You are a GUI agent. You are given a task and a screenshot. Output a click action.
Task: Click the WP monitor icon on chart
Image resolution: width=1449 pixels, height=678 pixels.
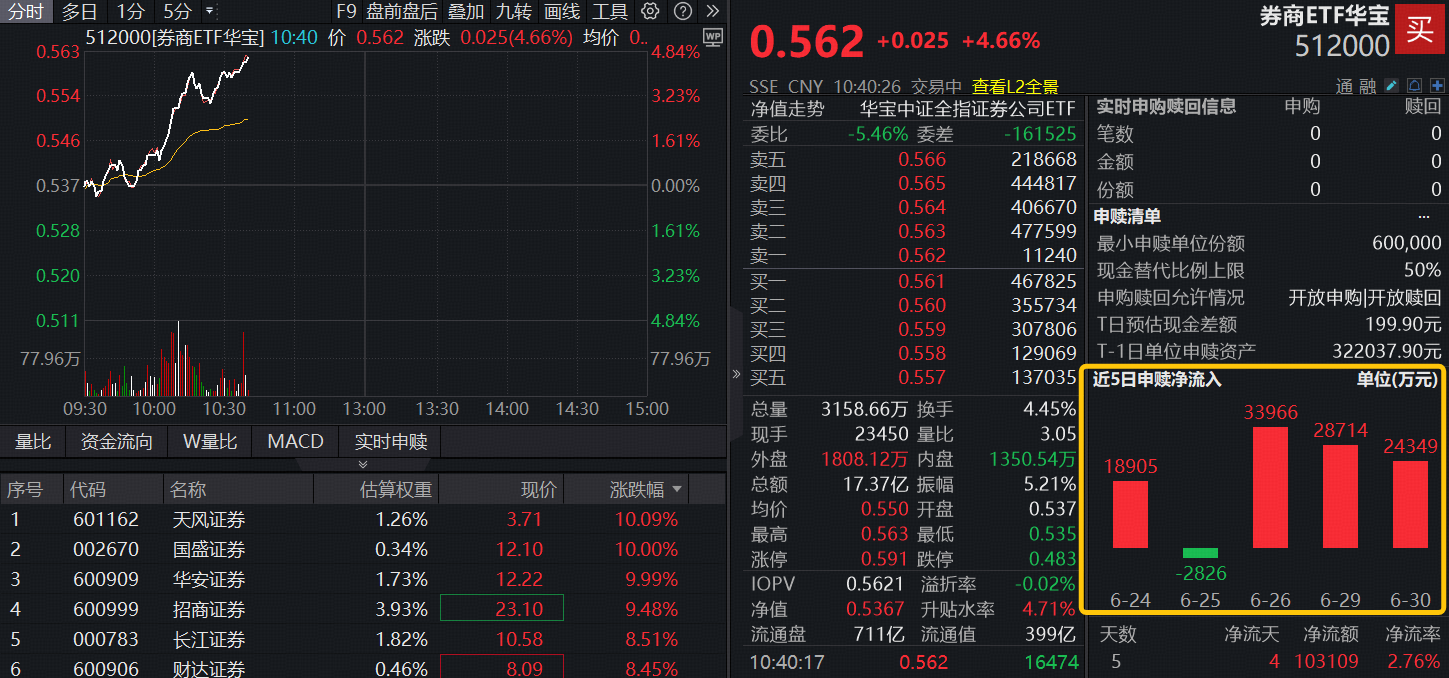coord(712,37)
